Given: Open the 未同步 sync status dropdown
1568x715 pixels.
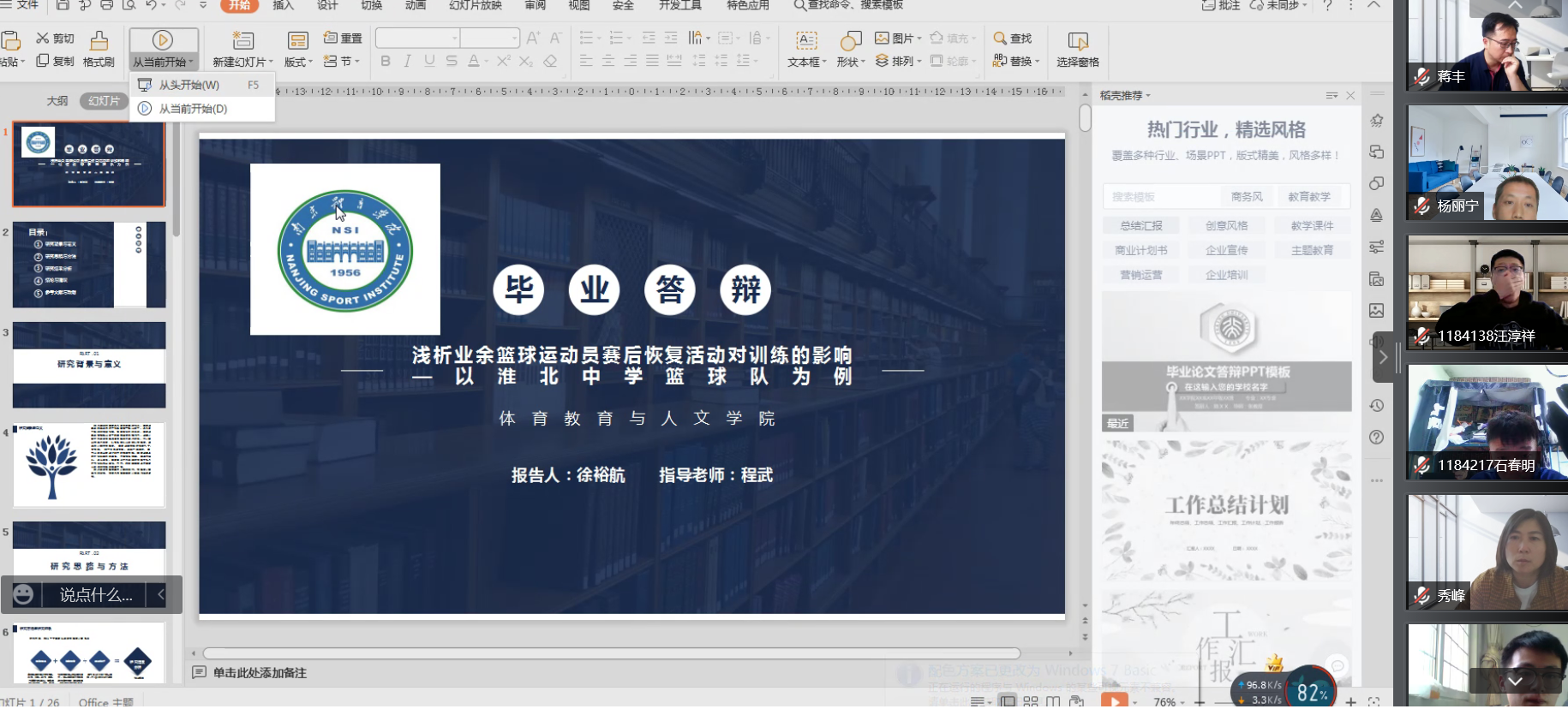Looking at the screenshot, I should point(1278,5).
